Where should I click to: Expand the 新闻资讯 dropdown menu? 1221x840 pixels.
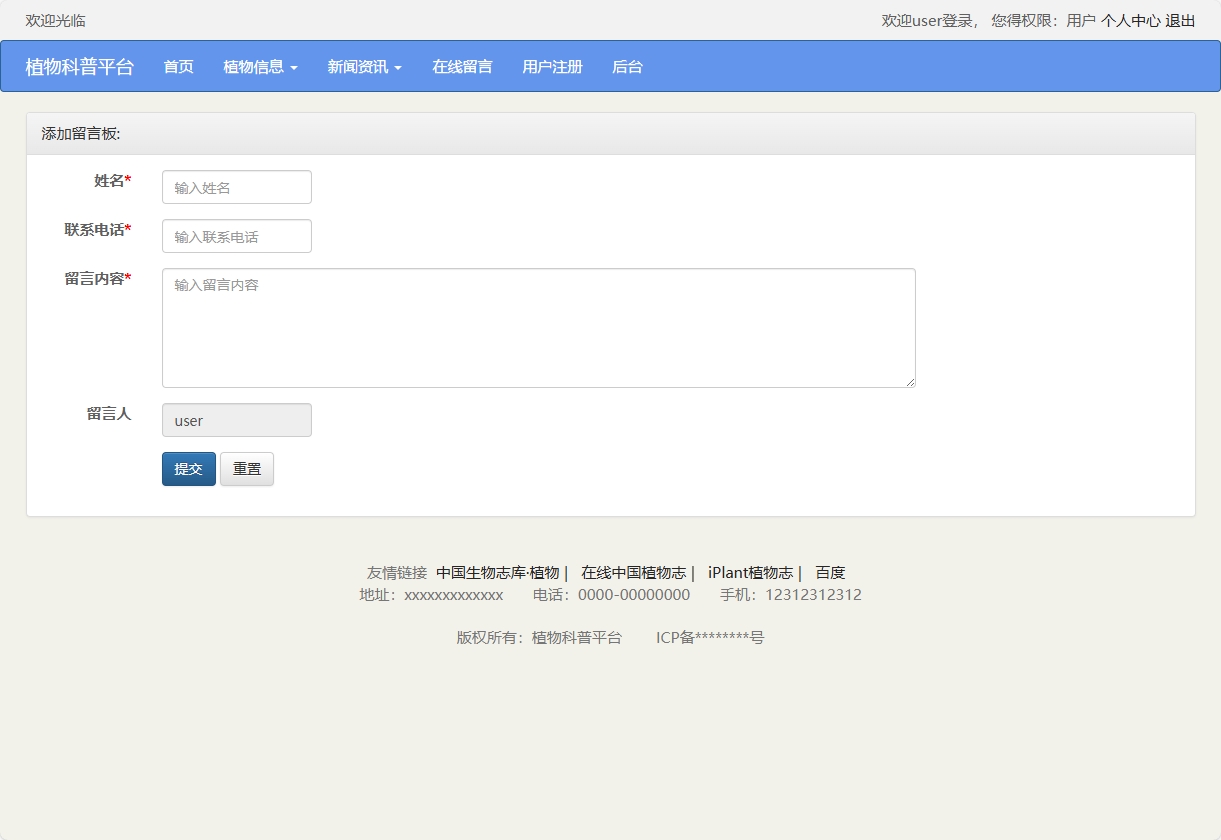point(364,67)
